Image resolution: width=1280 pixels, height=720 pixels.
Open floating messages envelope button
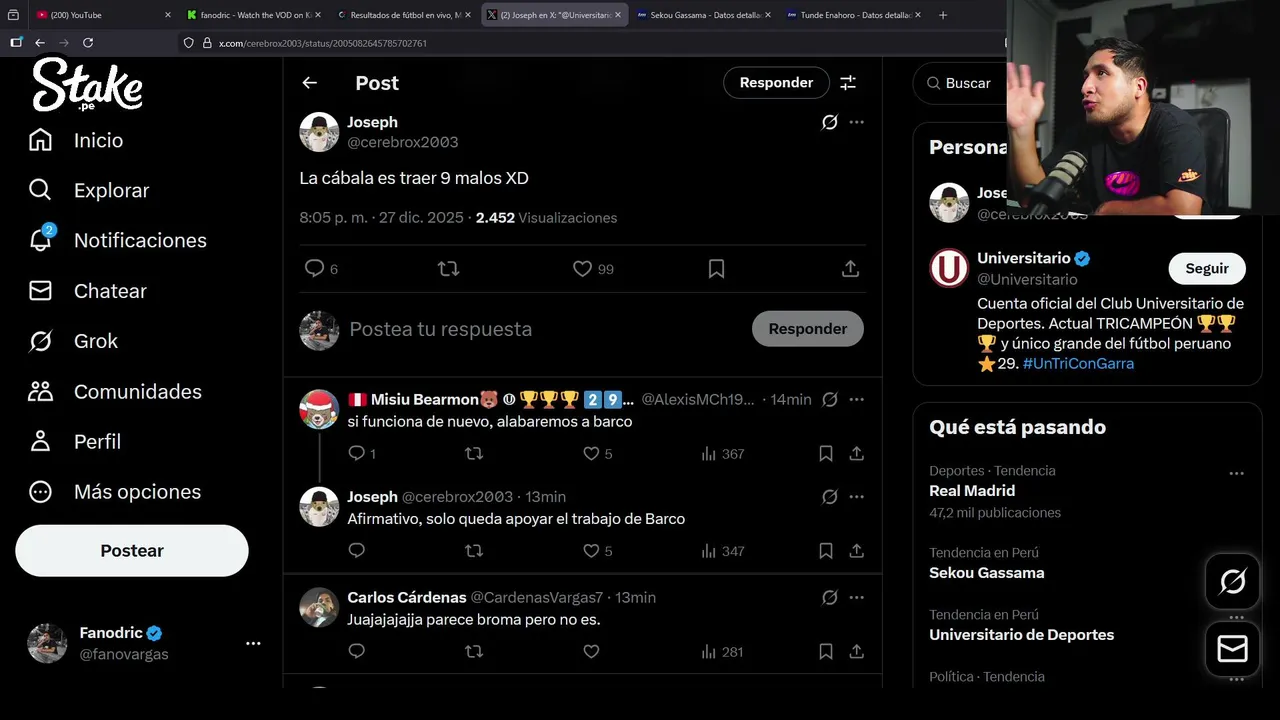(x=1232, y=649)
